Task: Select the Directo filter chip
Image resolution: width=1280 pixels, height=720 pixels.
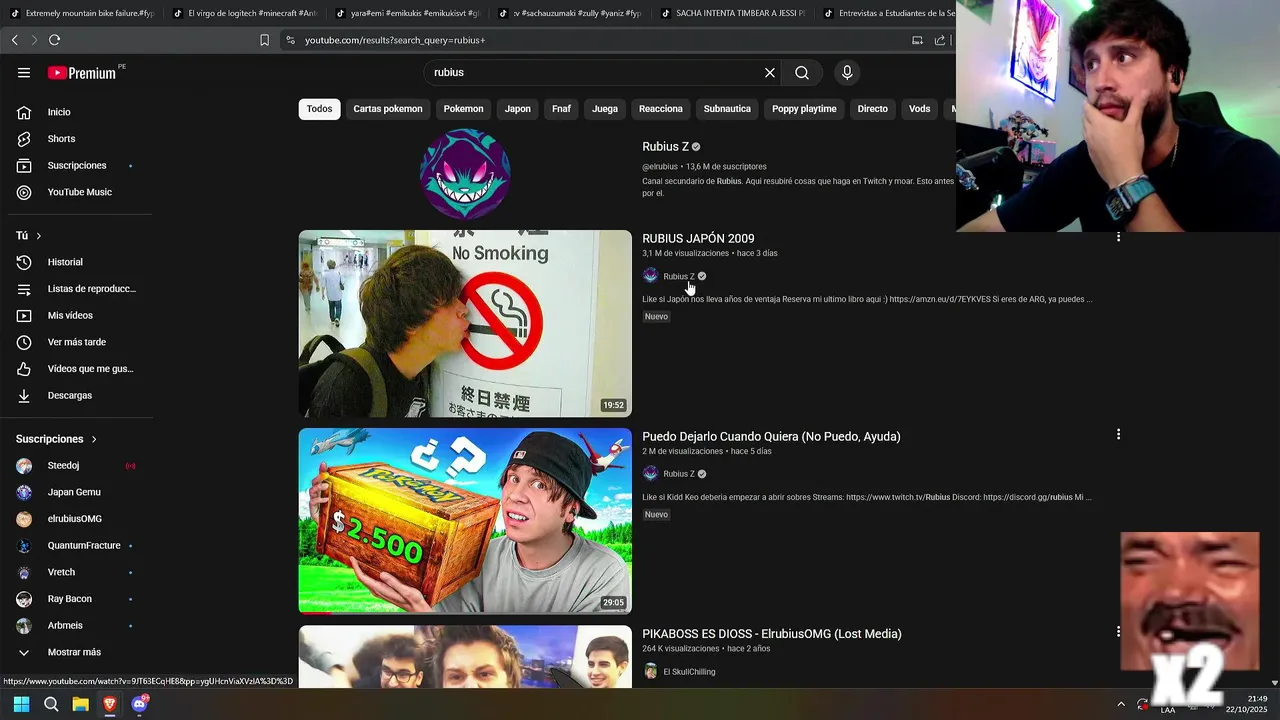Action: pos(872,109)
